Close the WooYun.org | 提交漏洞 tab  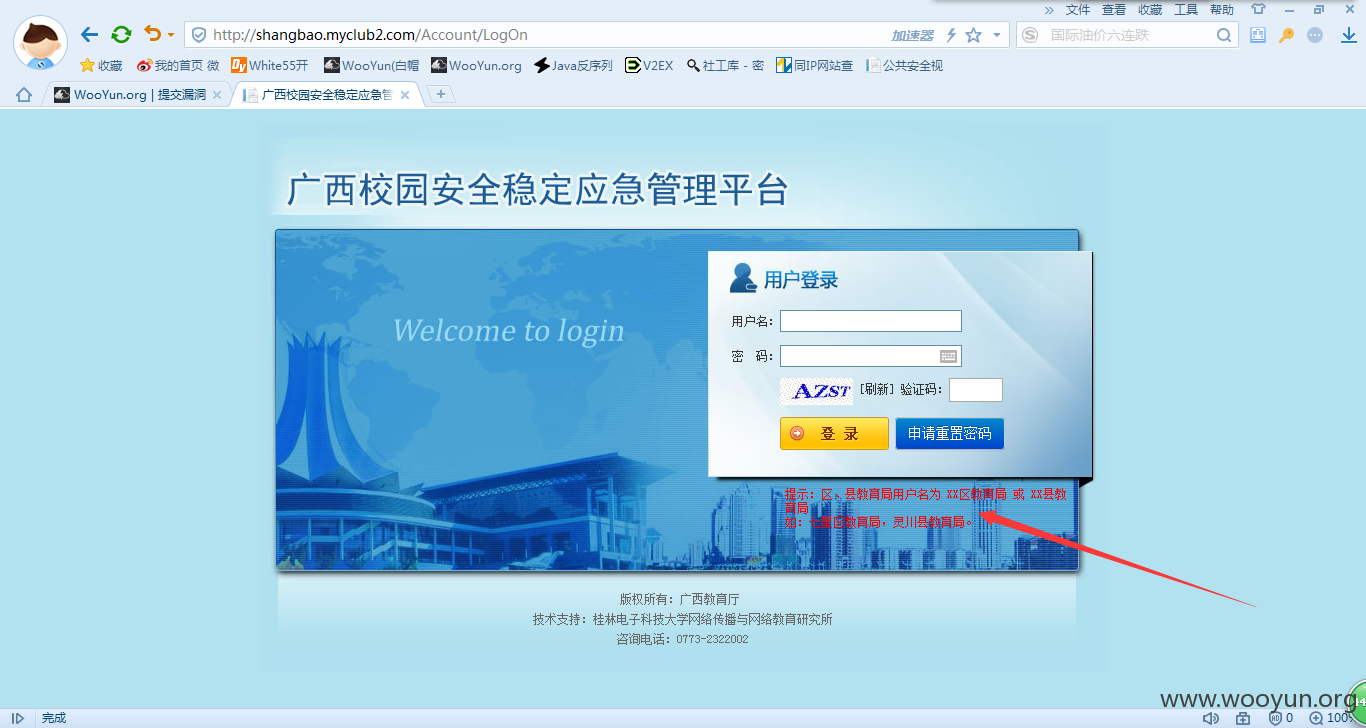pos(217,95)
